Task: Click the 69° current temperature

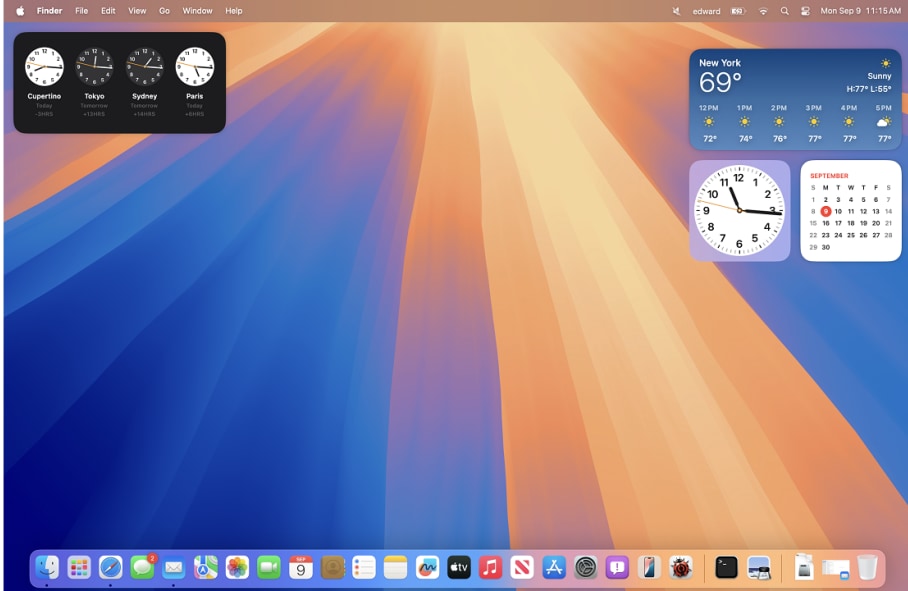Action: [720, 83]
